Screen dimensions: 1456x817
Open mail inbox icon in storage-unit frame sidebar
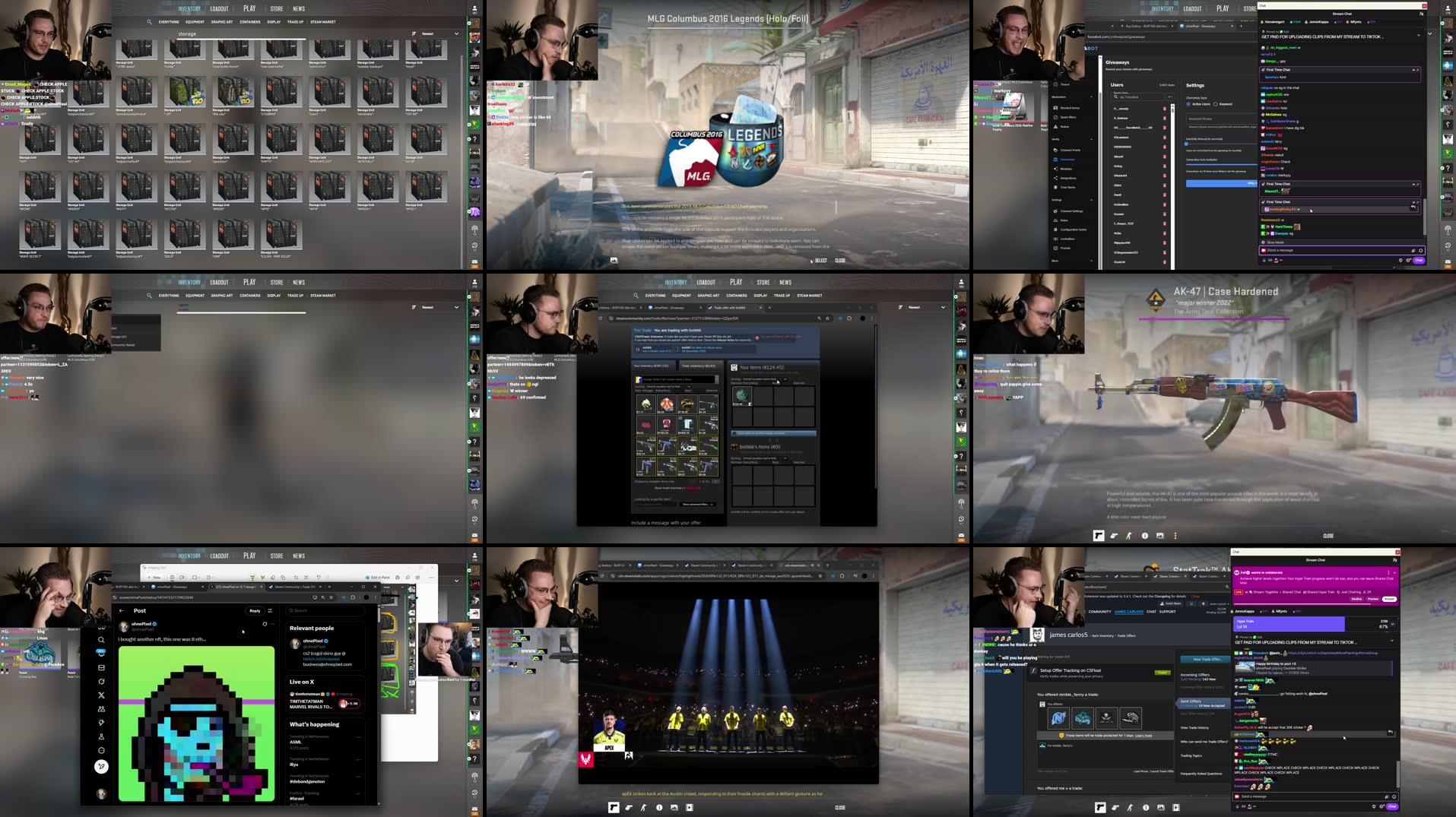point(474,262)
